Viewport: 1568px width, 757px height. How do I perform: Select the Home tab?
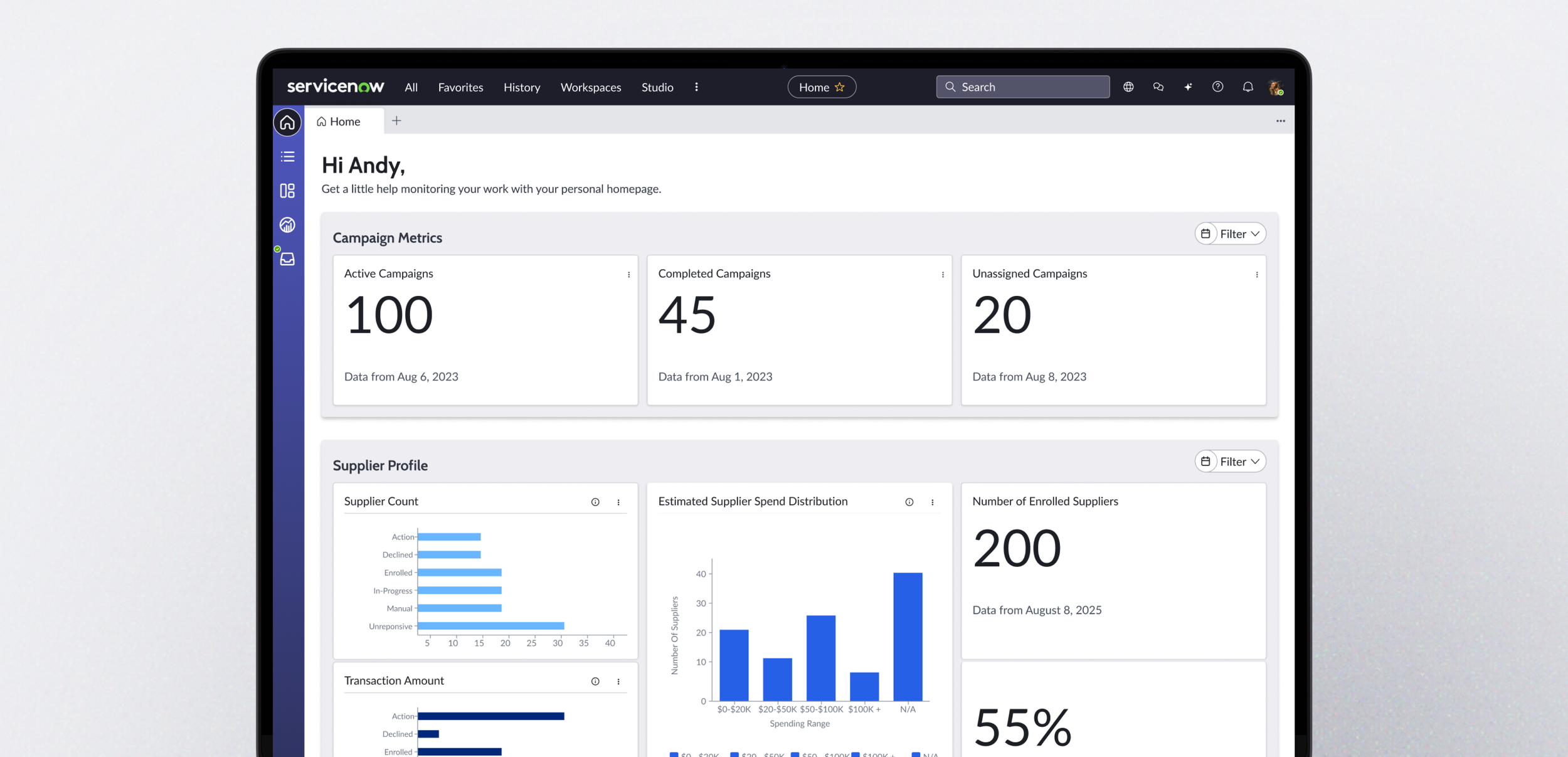coord(344,121)
